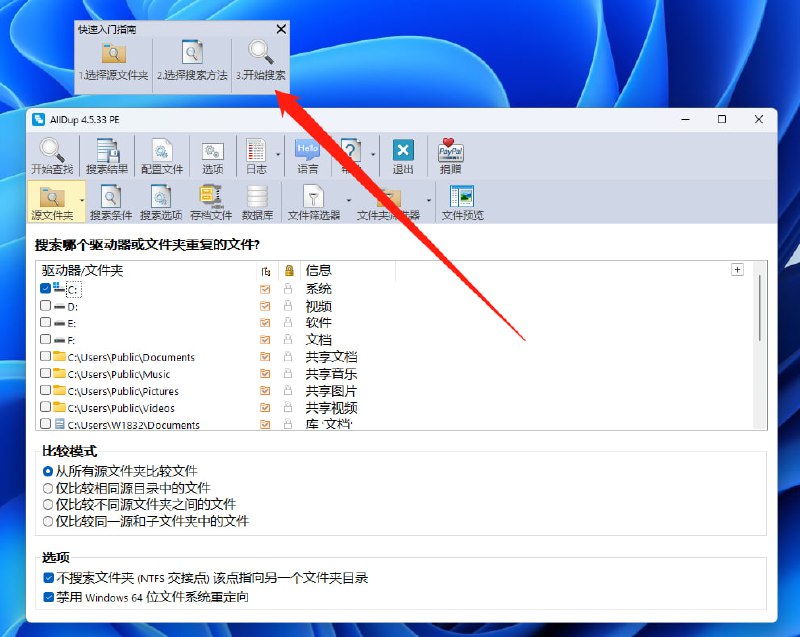Viewport: 800px width, 637px height.
Task: Open the 源文件夹 dropdown arrow
Action: click(82, 200)
